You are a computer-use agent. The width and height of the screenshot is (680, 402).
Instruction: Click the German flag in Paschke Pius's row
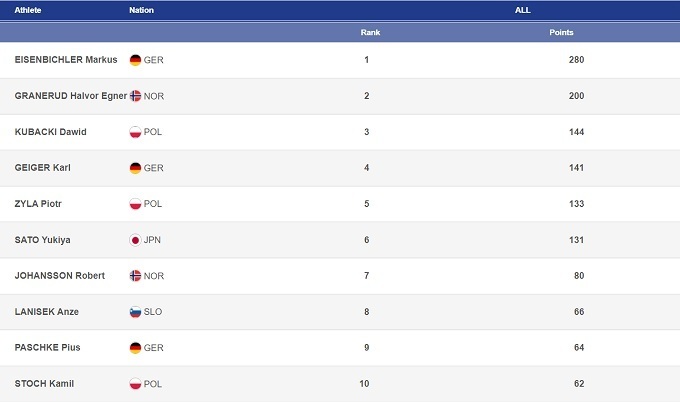(x=135, y=348)
